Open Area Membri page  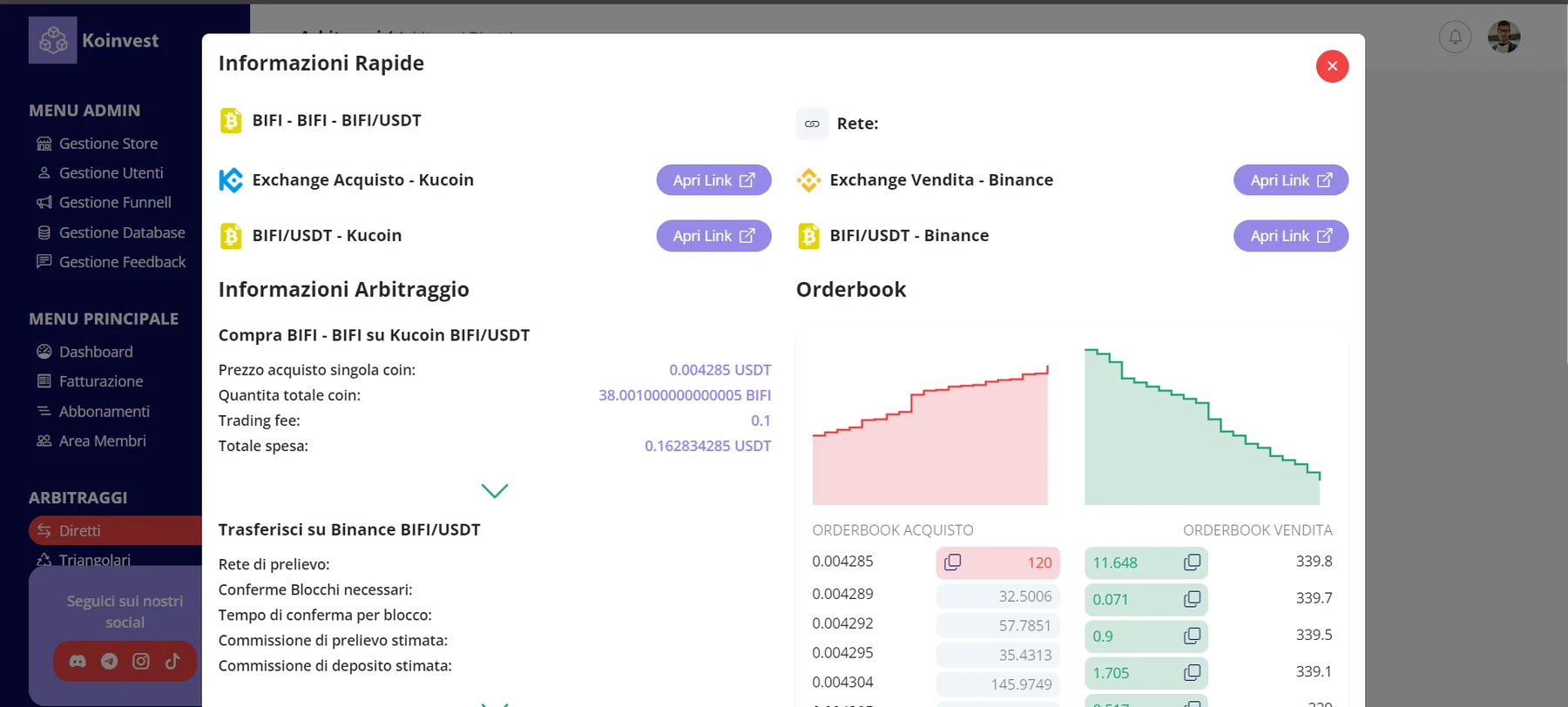tap(91, 441)
